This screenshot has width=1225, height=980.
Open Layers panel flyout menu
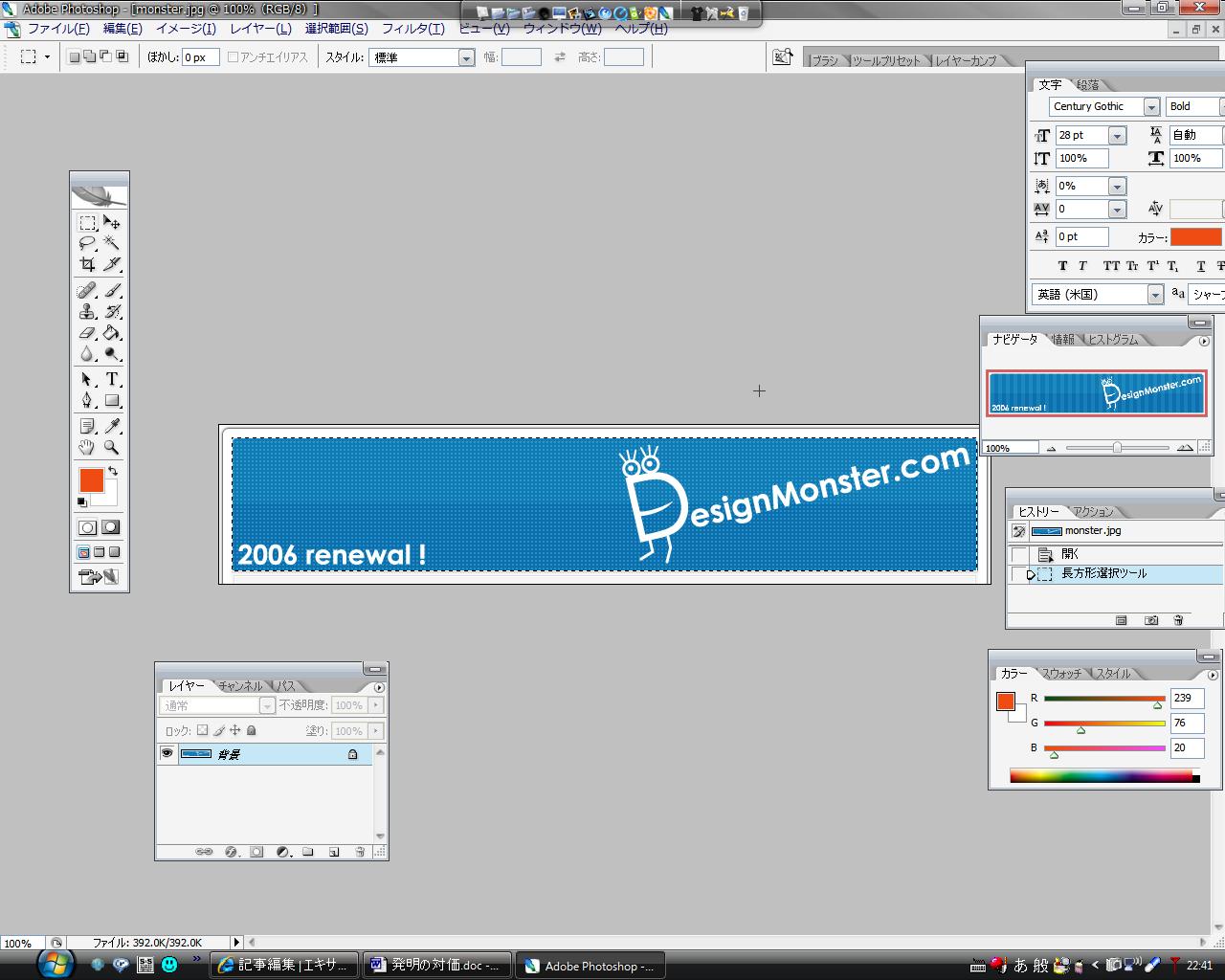379,687
